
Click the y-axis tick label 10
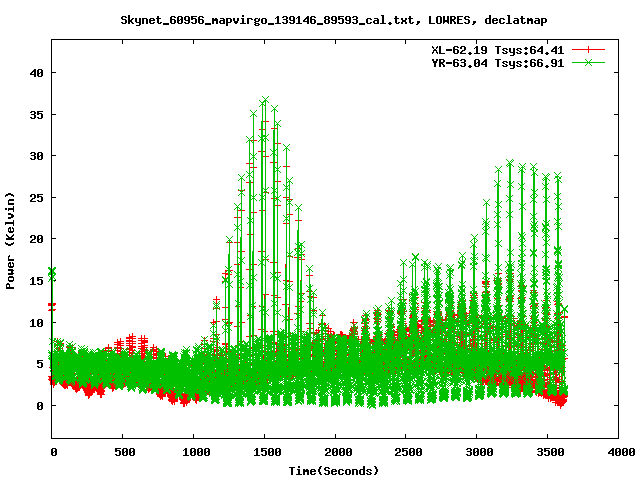pyautogui.click(x=36, y=323)
